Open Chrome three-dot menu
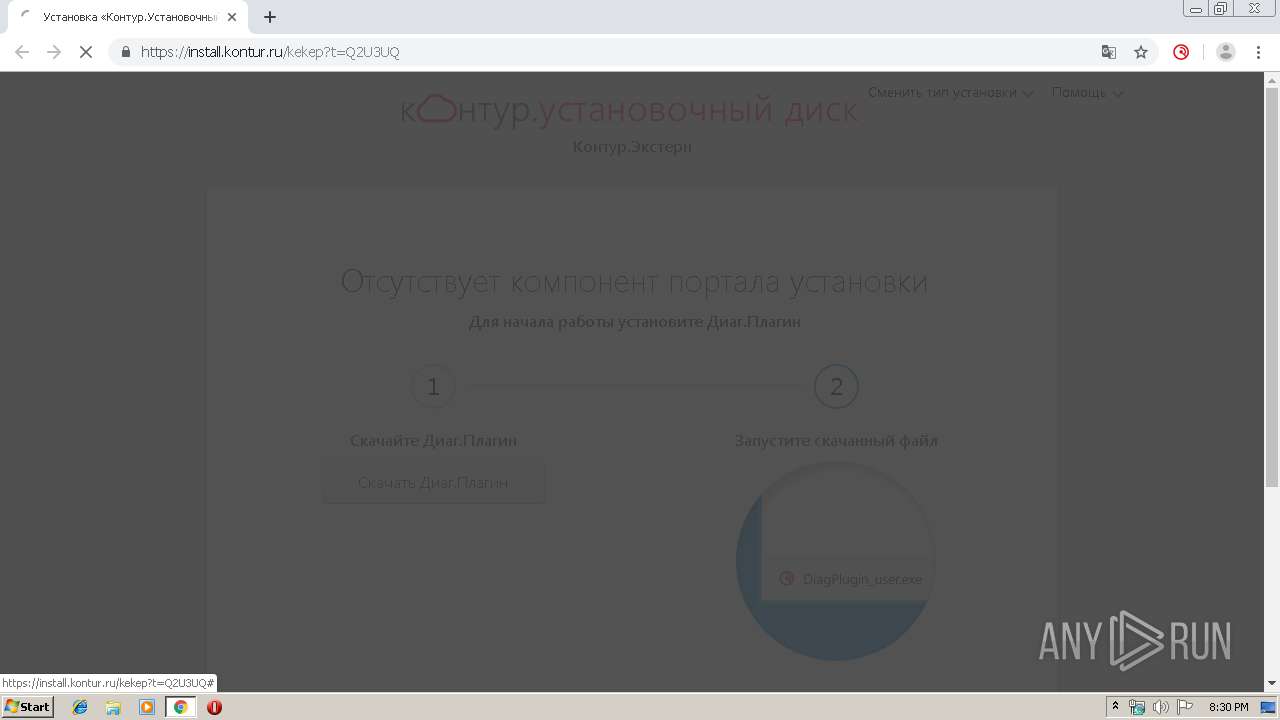This screenshot has height=720, width=1280. pyautogui.click(x=1259, y=52)
